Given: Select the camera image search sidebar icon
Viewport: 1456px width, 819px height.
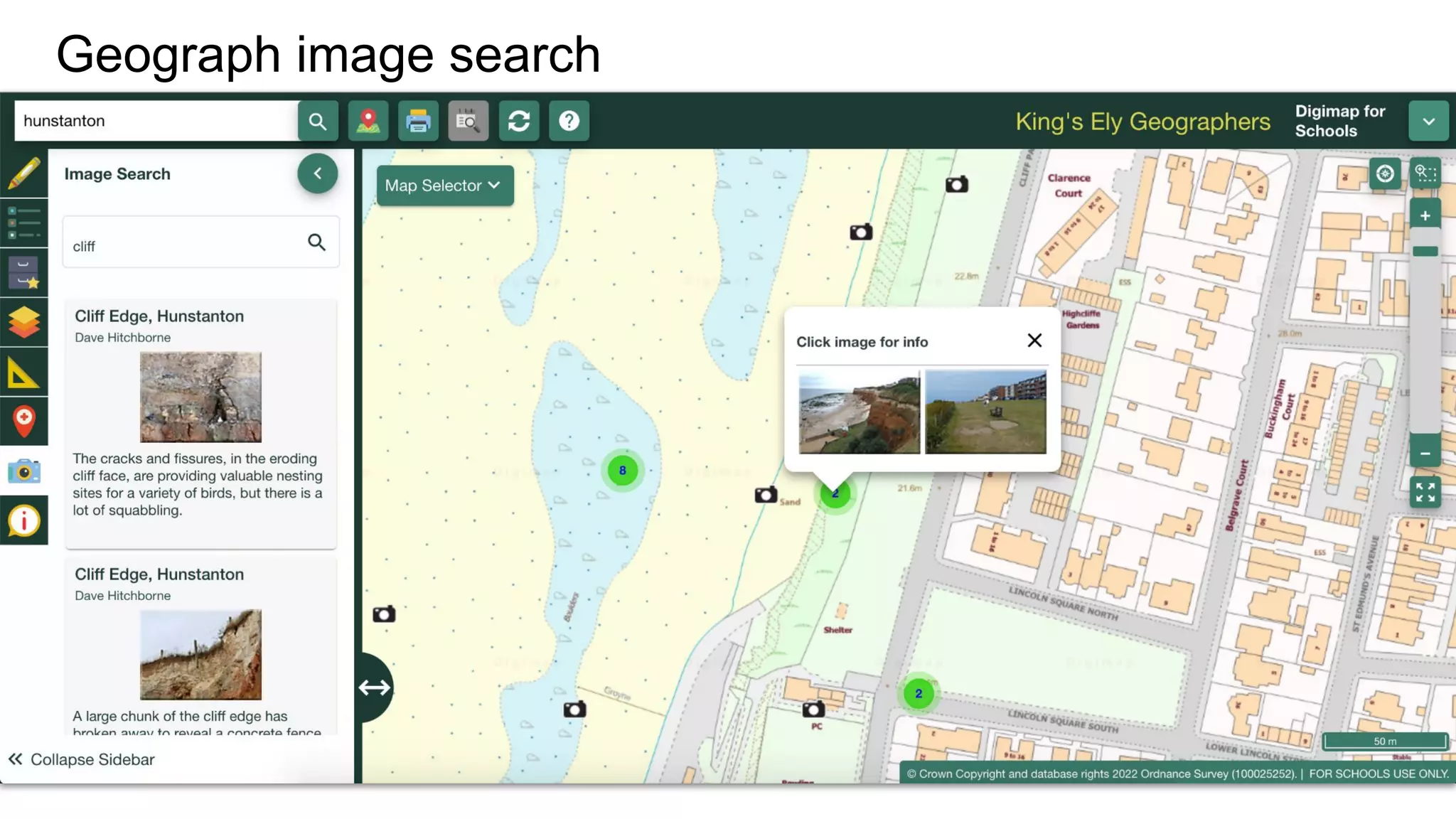Looking at the screenshot, I should pyautogui.click(x=24, y=471).
